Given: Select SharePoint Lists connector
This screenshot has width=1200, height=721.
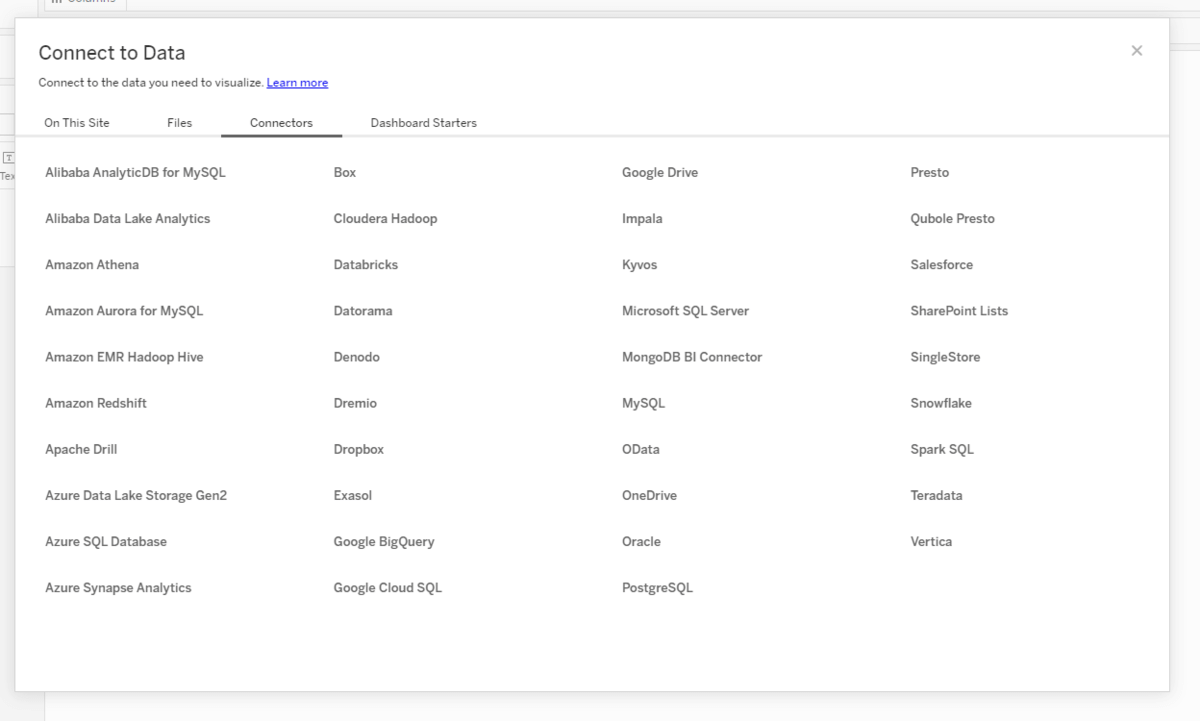Looking at the screenshot, I should [x=959, y=311].
